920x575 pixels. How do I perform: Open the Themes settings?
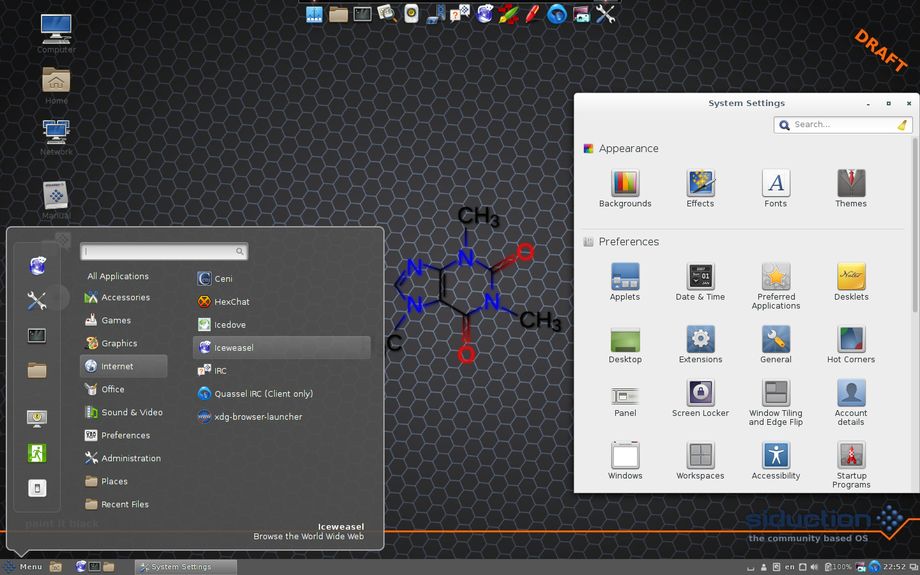pyautogui.click(x=850, y=184)
